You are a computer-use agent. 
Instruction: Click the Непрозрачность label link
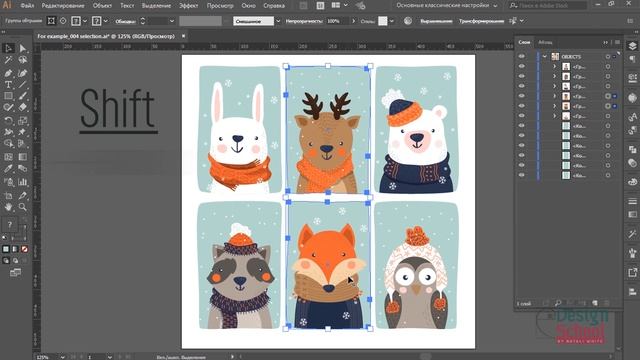tap(304, 21)
